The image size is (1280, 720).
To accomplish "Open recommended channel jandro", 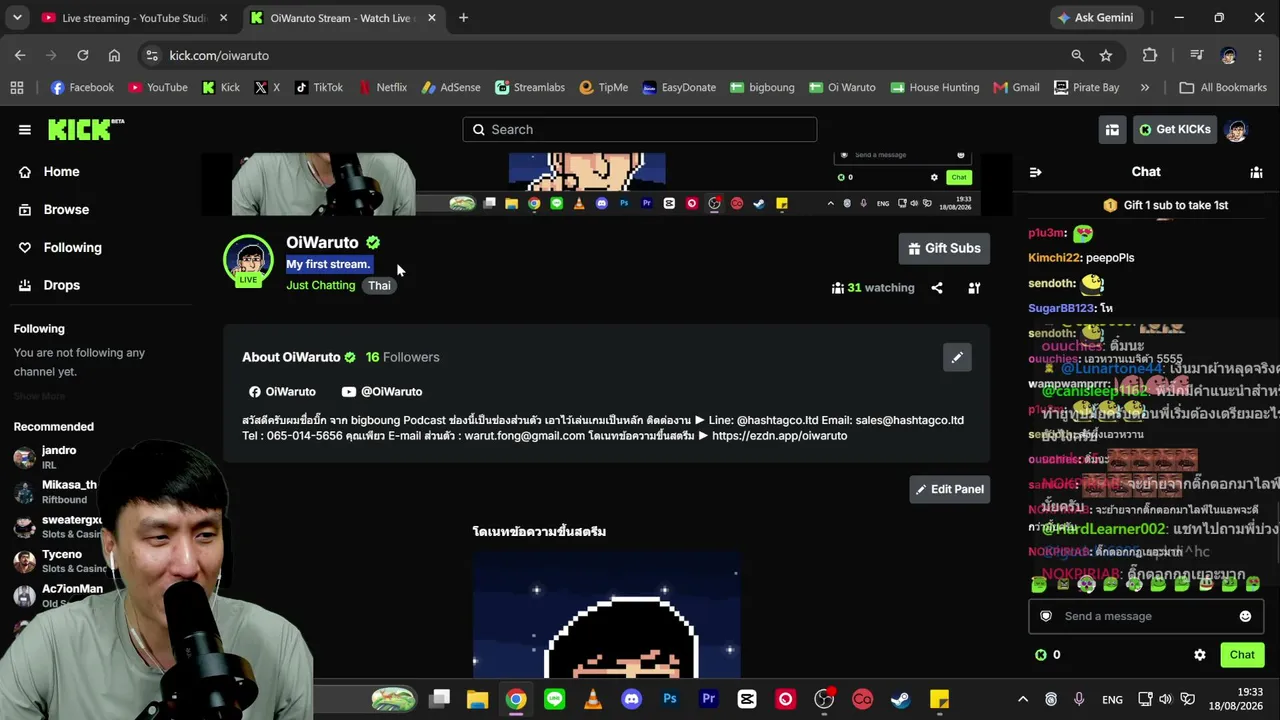I will coord(59,457).
